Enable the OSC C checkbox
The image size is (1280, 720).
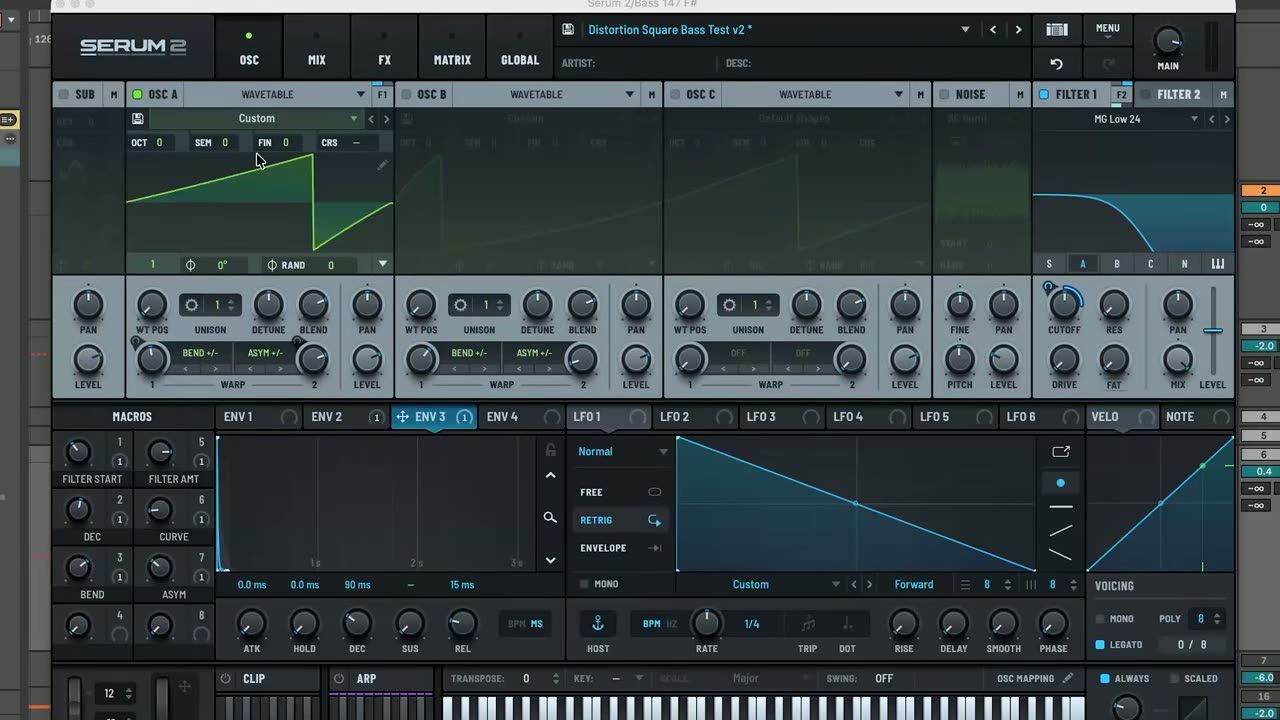point(675,95)
